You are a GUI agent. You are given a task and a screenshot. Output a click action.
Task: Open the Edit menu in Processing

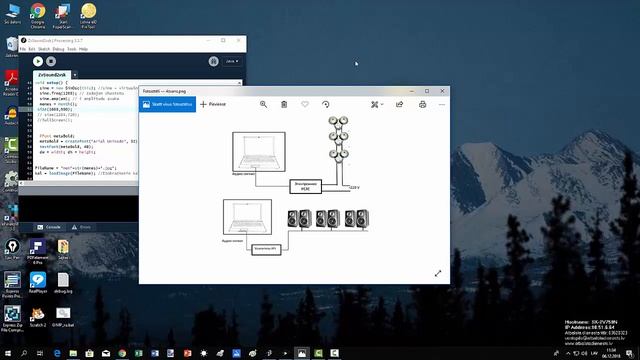(32, 49)
